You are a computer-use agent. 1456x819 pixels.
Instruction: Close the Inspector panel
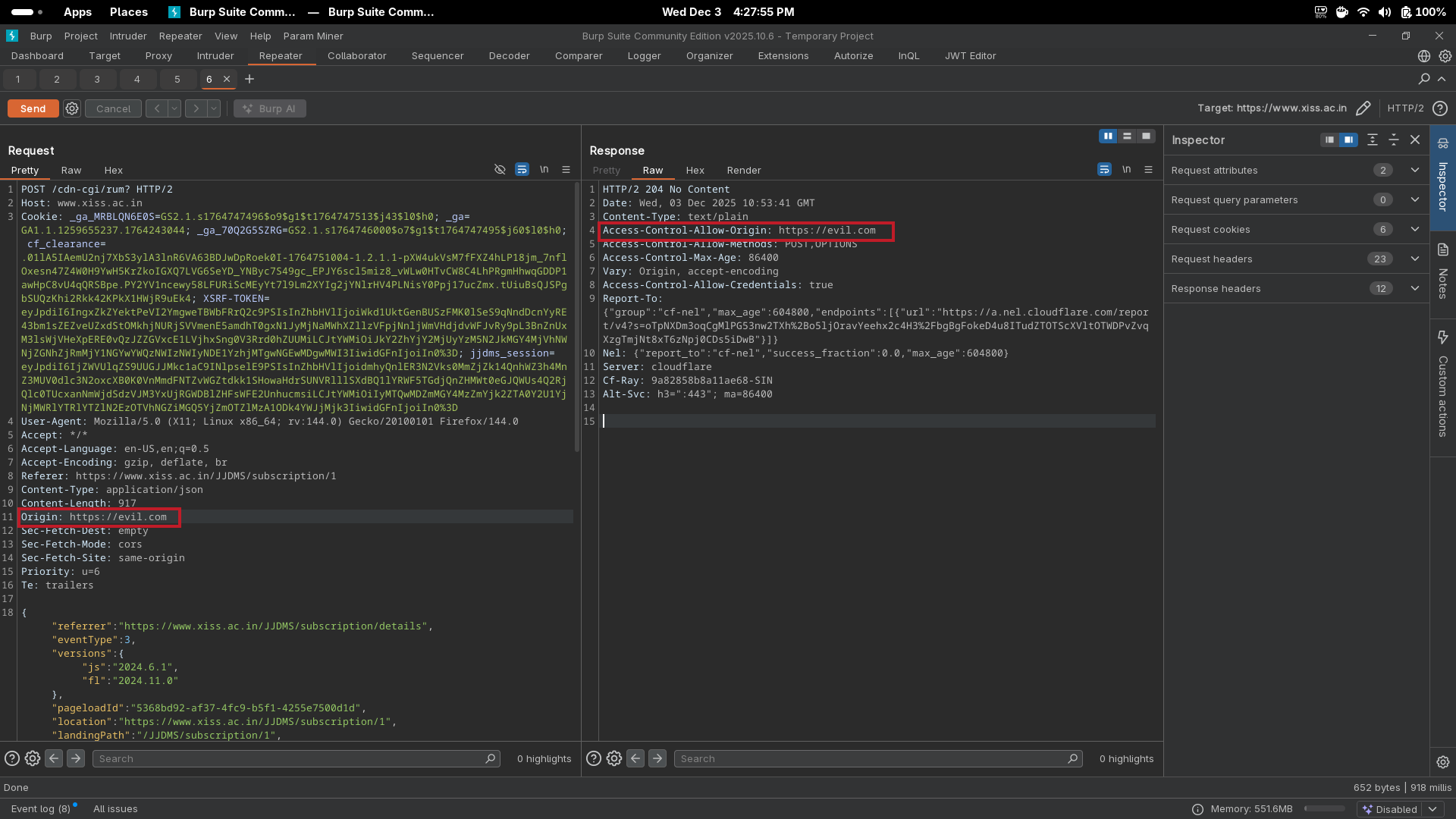(x=1415, y=140)
